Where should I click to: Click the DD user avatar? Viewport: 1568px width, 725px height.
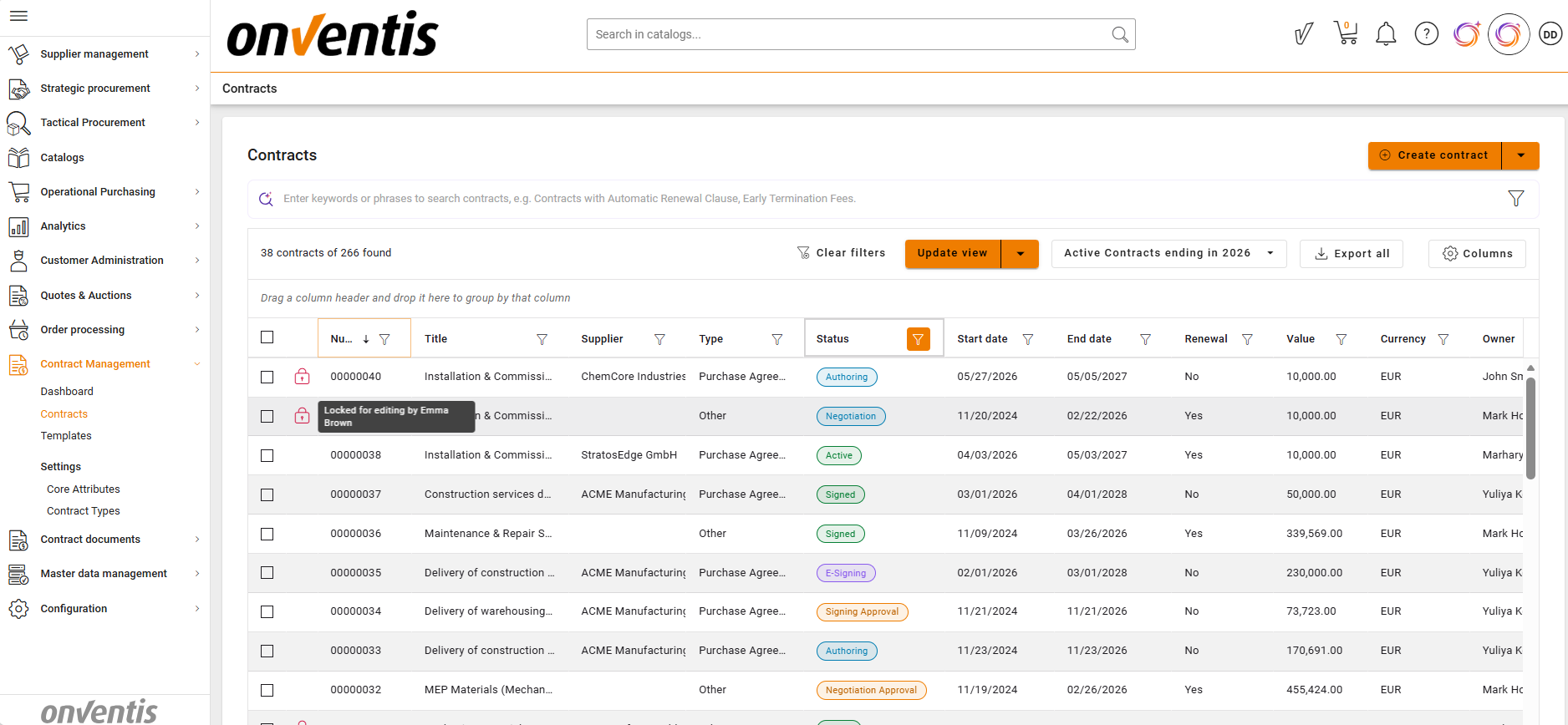click(x=1550, y=34)
